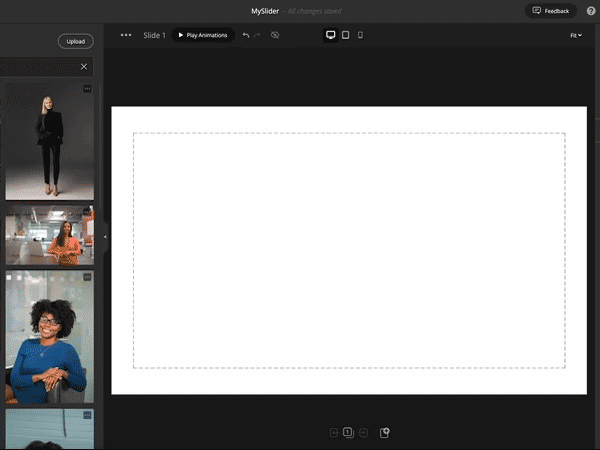600x450 pixels.
Task: Open options menu on the woman in black suit image
Action: (87, 89)
